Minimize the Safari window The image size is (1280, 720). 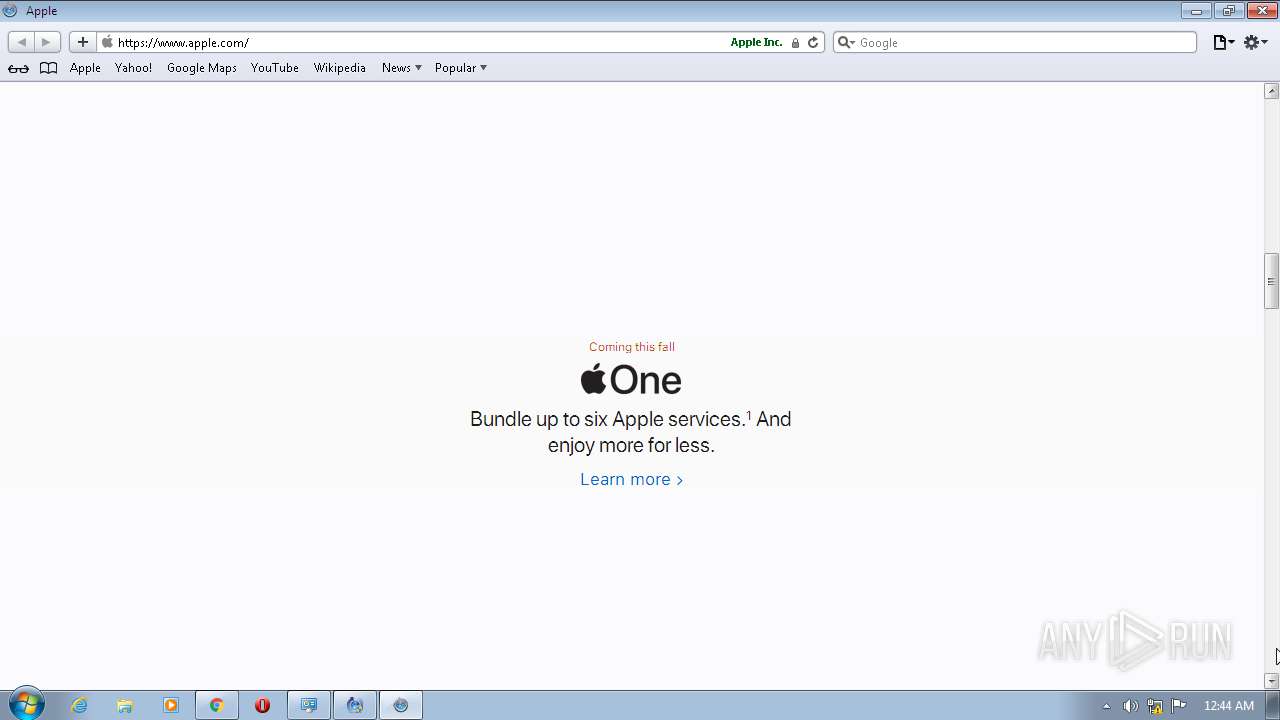1195,11
